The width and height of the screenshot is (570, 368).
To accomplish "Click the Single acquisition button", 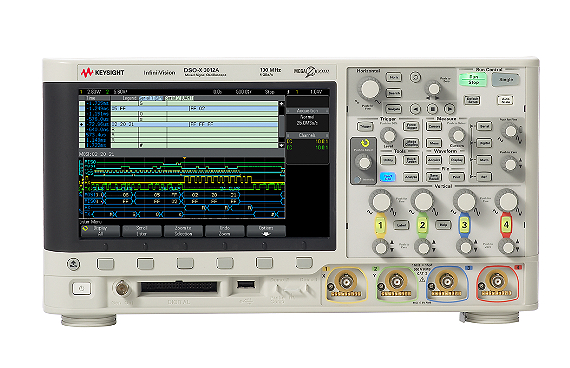I will coord(506,80).
